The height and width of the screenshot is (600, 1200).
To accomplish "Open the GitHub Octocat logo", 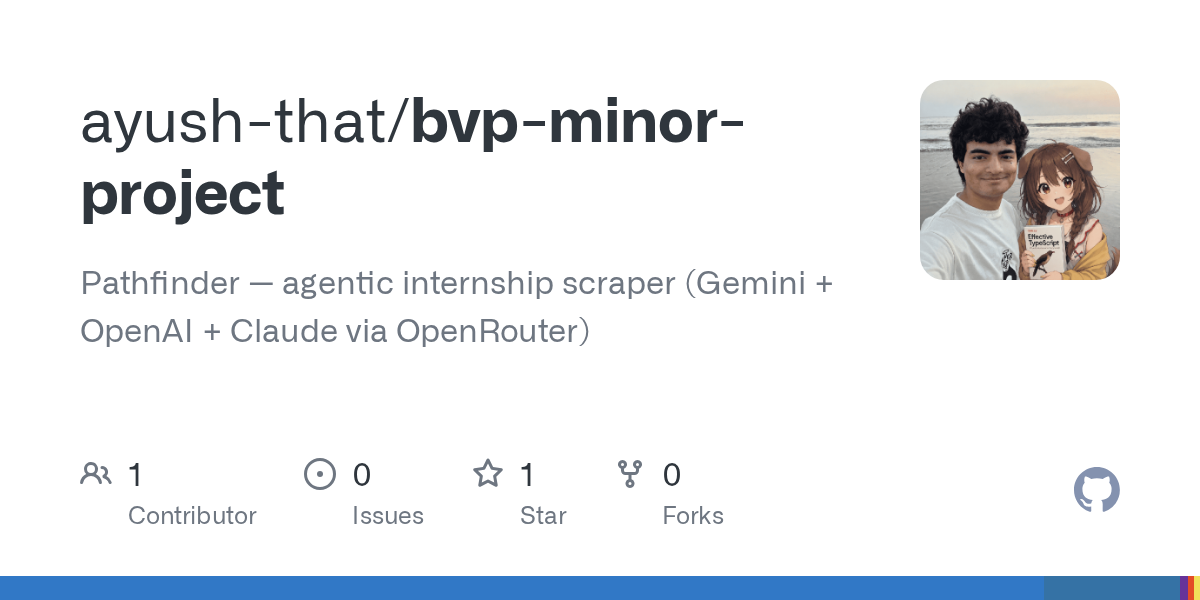I will pos(1097,490).
